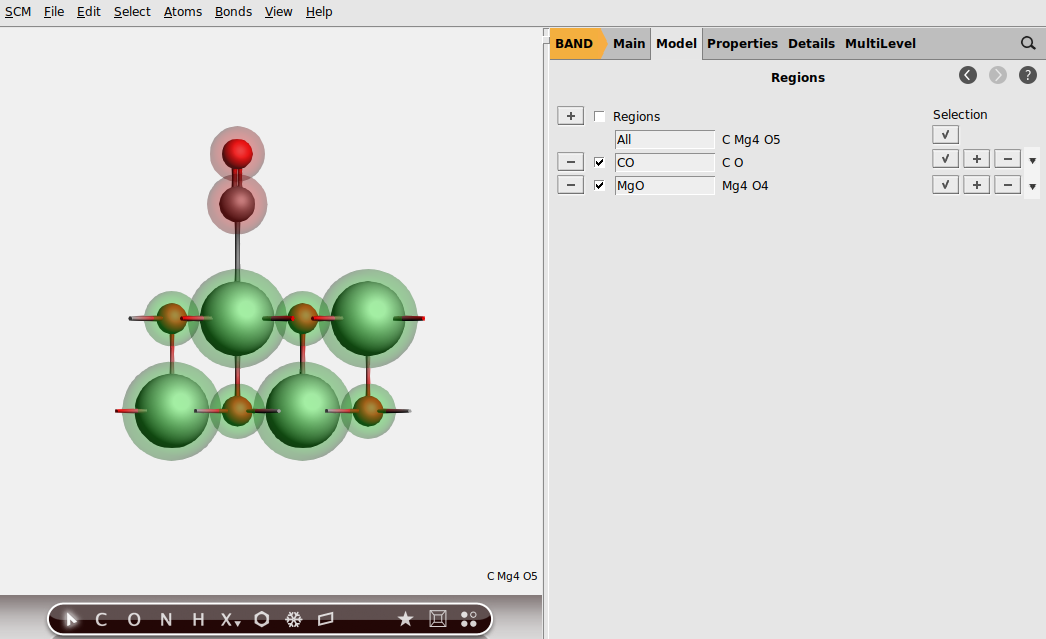
Task: Select the Hydrogen atom drawing tool
Action: (x=196, y=619)
